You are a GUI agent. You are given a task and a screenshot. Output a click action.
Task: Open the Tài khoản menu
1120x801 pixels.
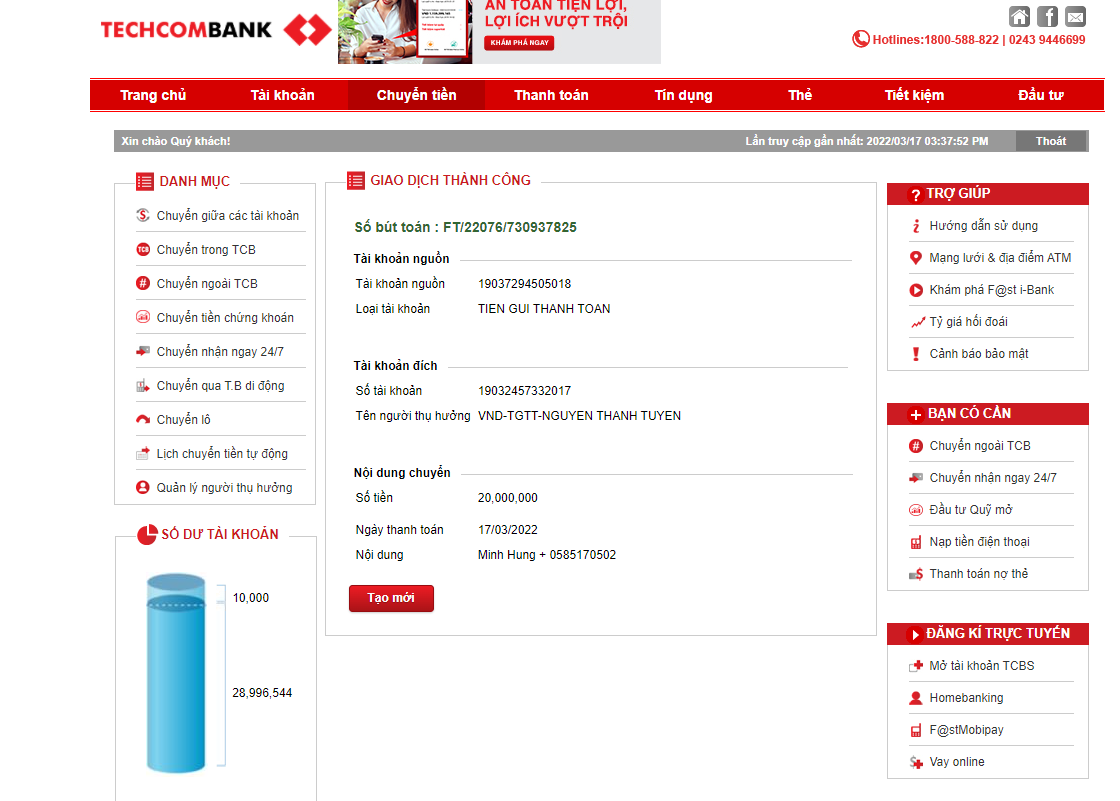[x=282, y=95]
